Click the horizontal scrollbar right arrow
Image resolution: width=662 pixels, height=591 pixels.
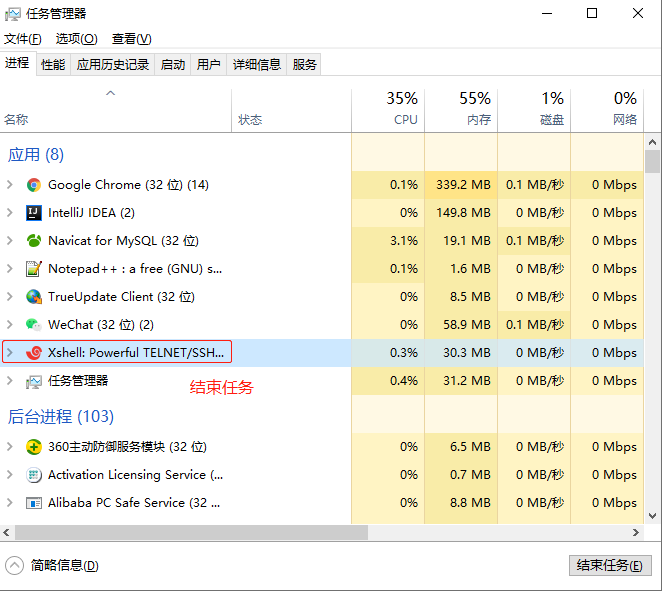tap(636, 532)
